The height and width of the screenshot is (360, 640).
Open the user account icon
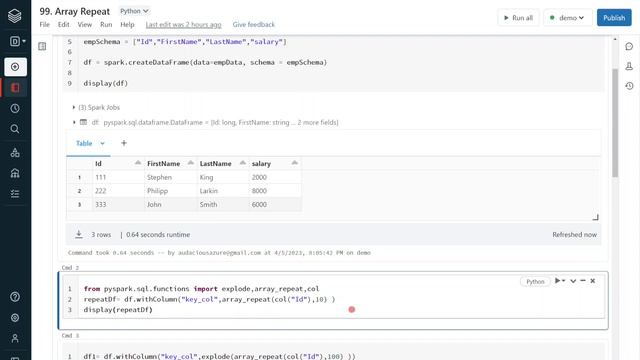tap(15, 338)
